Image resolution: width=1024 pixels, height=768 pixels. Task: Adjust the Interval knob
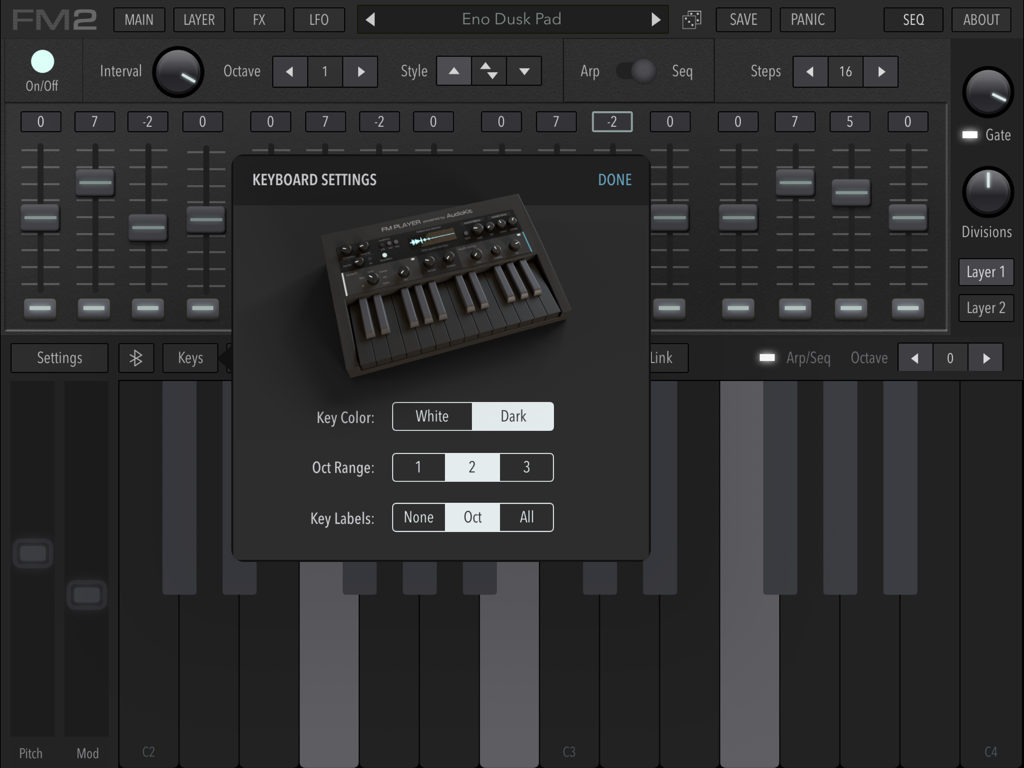click(x=178, y=71)
